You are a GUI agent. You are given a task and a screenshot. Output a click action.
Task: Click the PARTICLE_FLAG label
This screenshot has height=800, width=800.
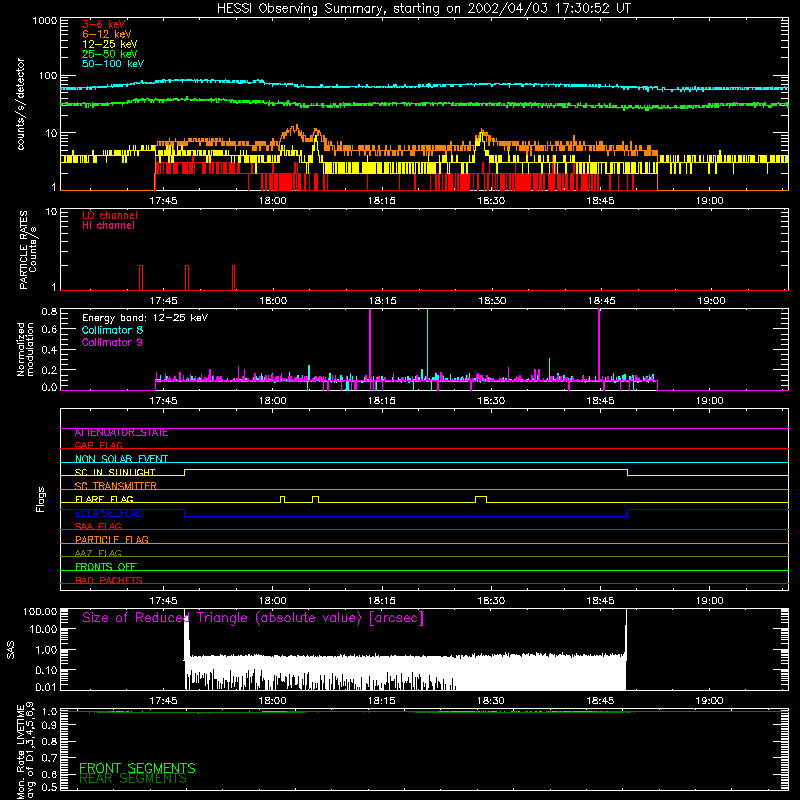[112, 540]
